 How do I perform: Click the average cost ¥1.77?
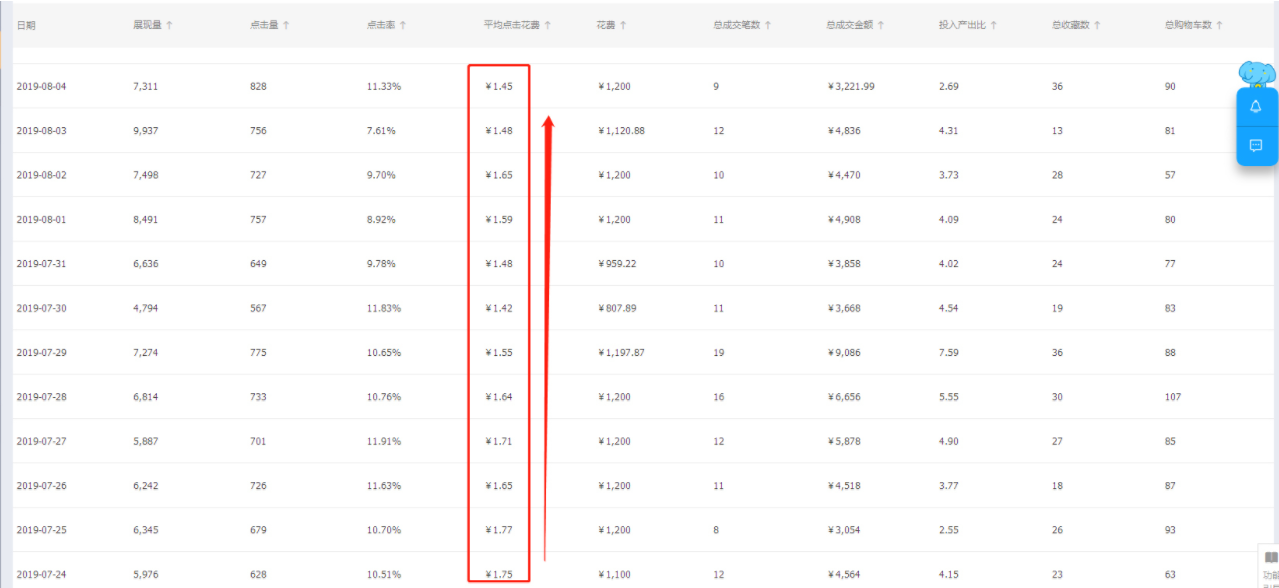point(499,530)
